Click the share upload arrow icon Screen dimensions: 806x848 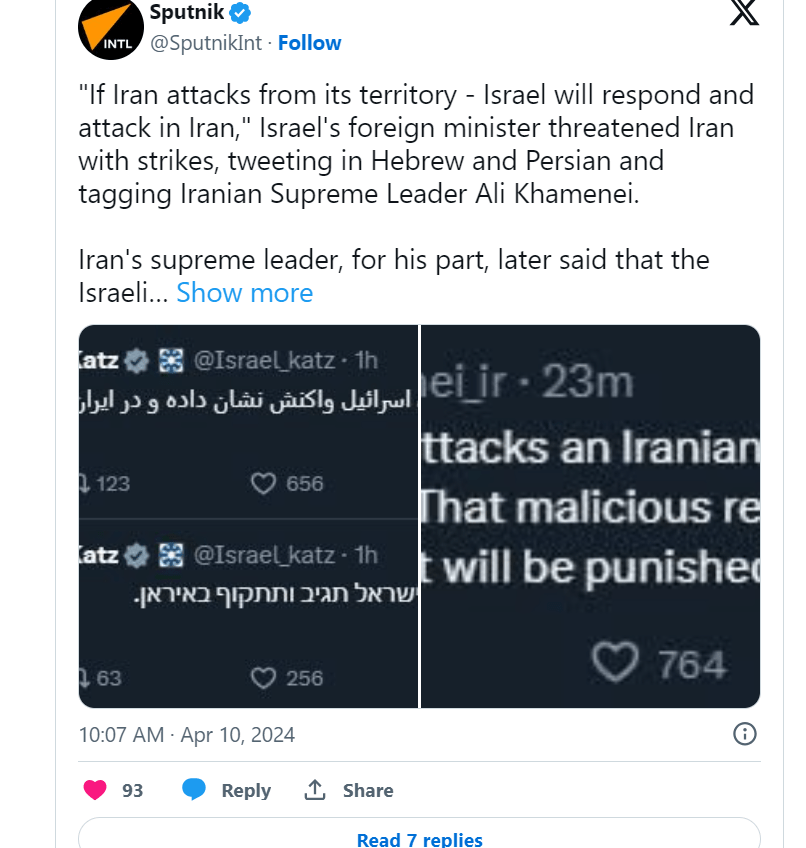point(315,790)
